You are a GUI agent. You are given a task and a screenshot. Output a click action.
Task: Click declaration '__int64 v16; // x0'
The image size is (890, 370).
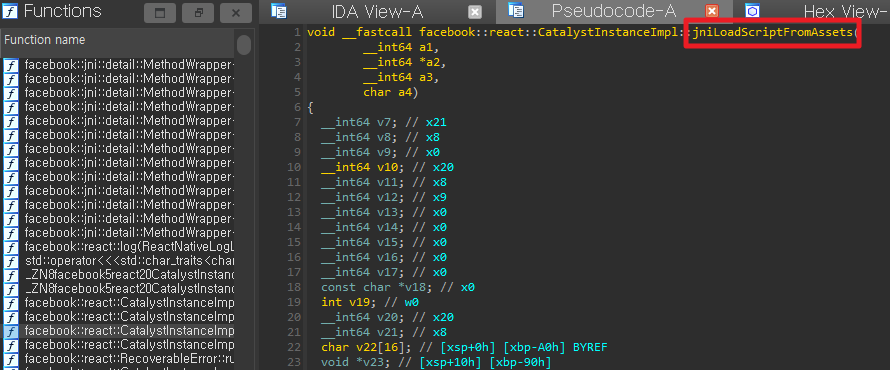click(x=384, y=257)
